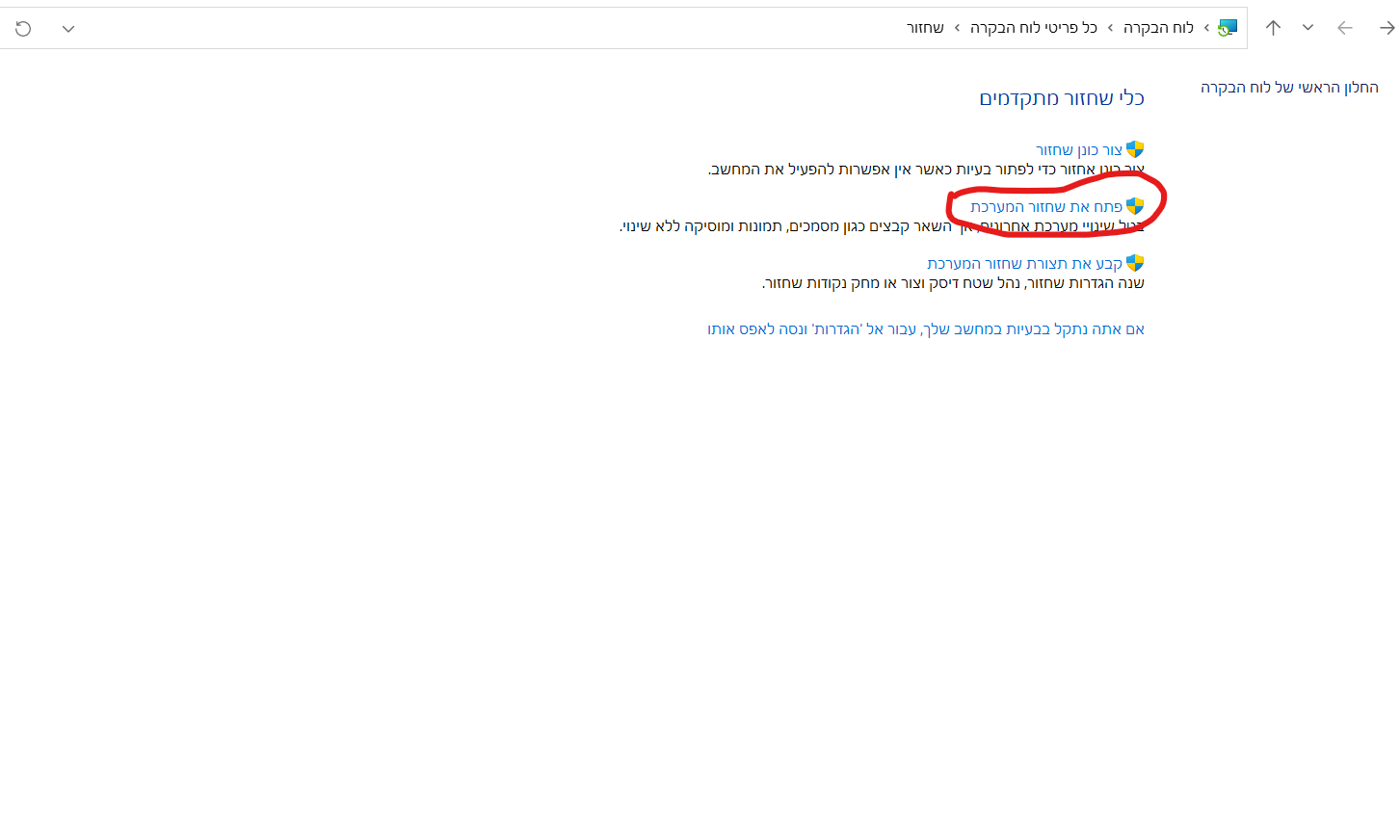Expand chevron next to Control Panel icon
Viewport: 1400px width, 840px height.
coord(1205,28)
